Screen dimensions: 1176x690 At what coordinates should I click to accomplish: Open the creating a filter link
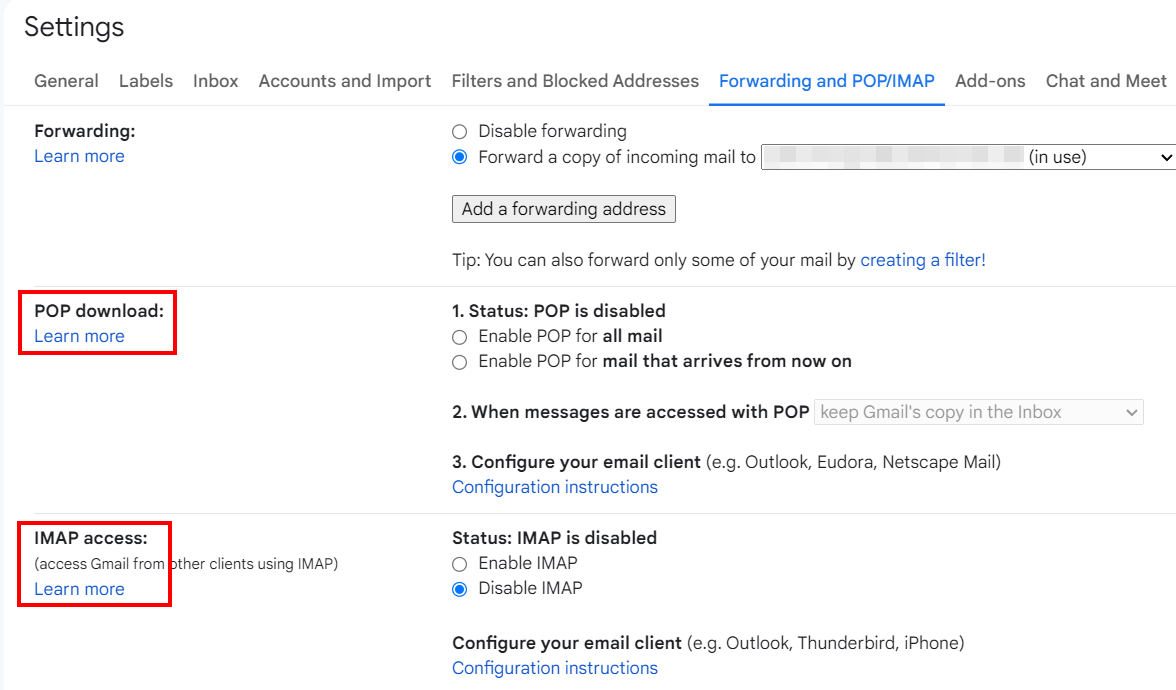click(922, 260)
